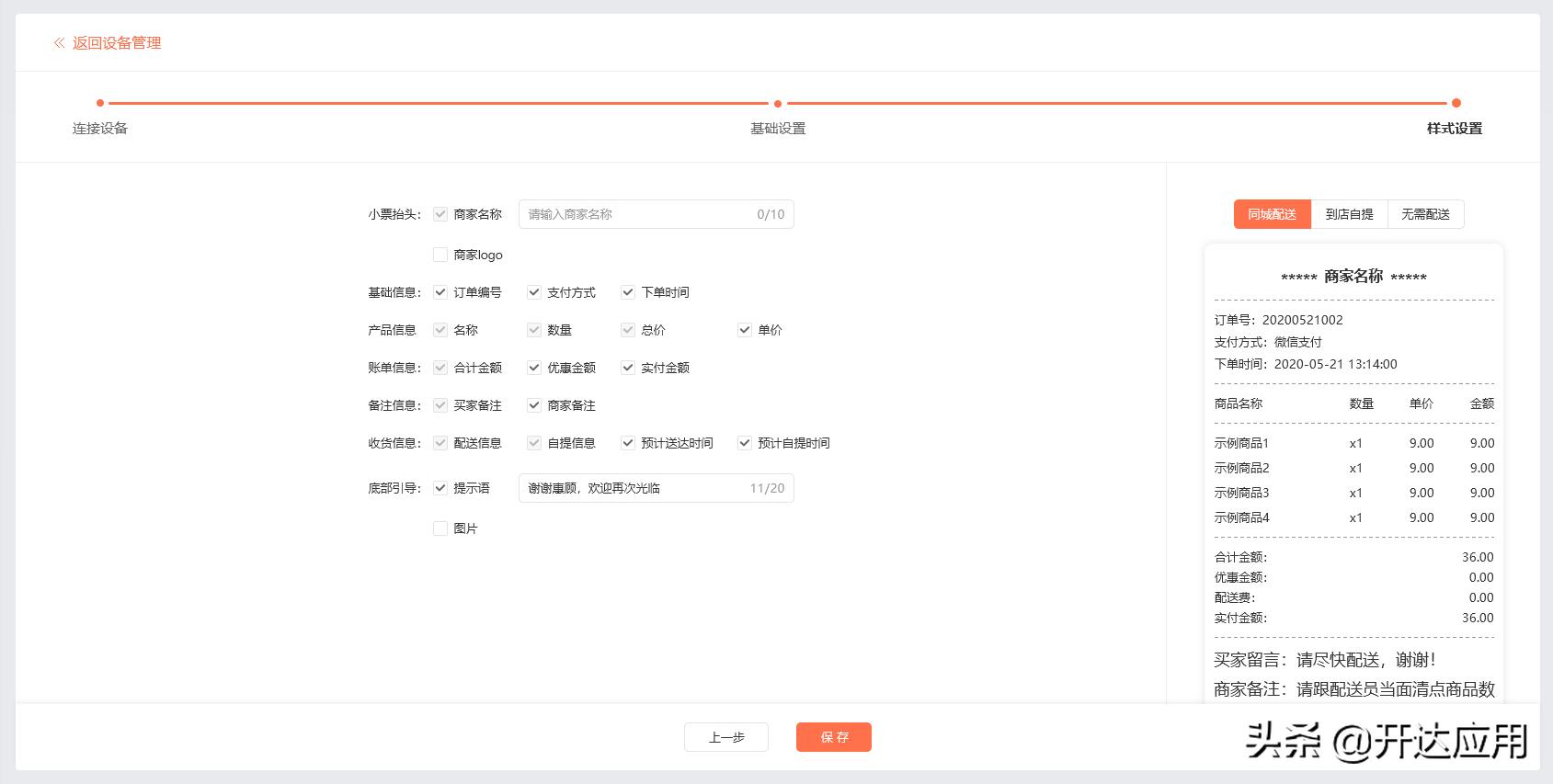This screenshot has height=784, width=1553.
Task: Uncheck the 提示语 checkbox
Action: coord(440,488)
